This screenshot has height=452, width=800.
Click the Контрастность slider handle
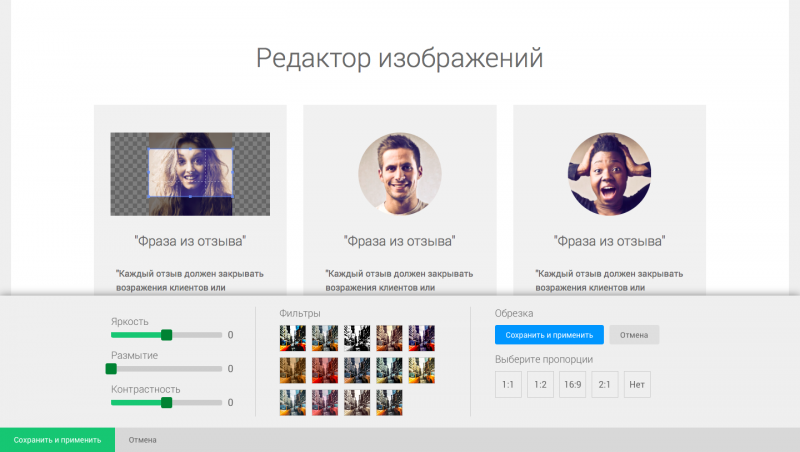167,403
